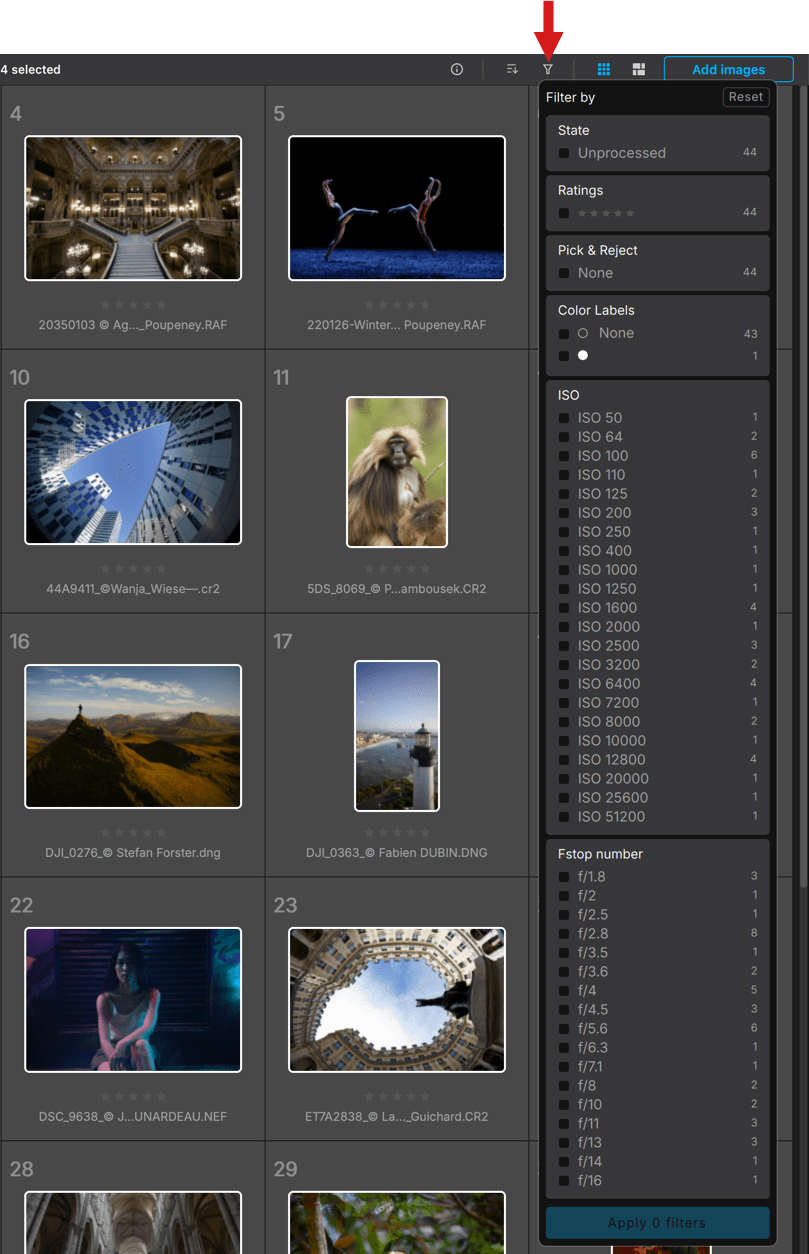Check the Pick & Reject None filter
Viewport: 809px width, 1254px height.
click(564, 273)
